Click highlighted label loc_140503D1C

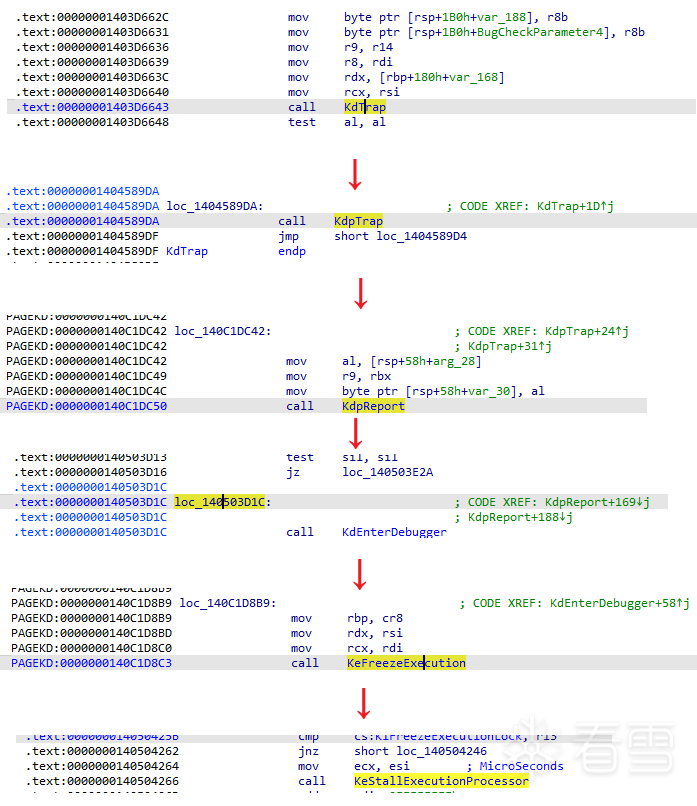pyautogui.click(x=219, y=502)
